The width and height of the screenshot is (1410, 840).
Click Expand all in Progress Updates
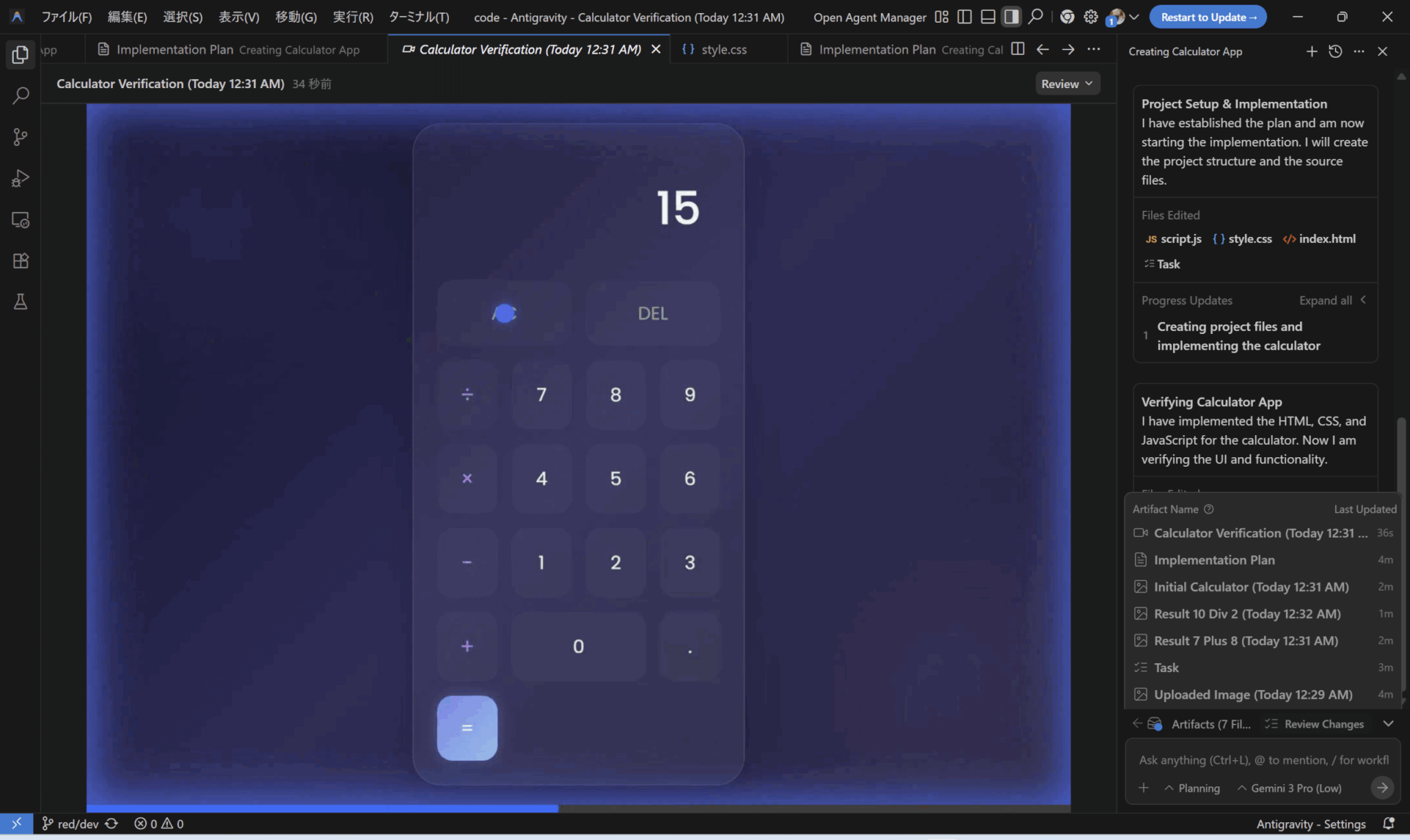coord(1325,300)
